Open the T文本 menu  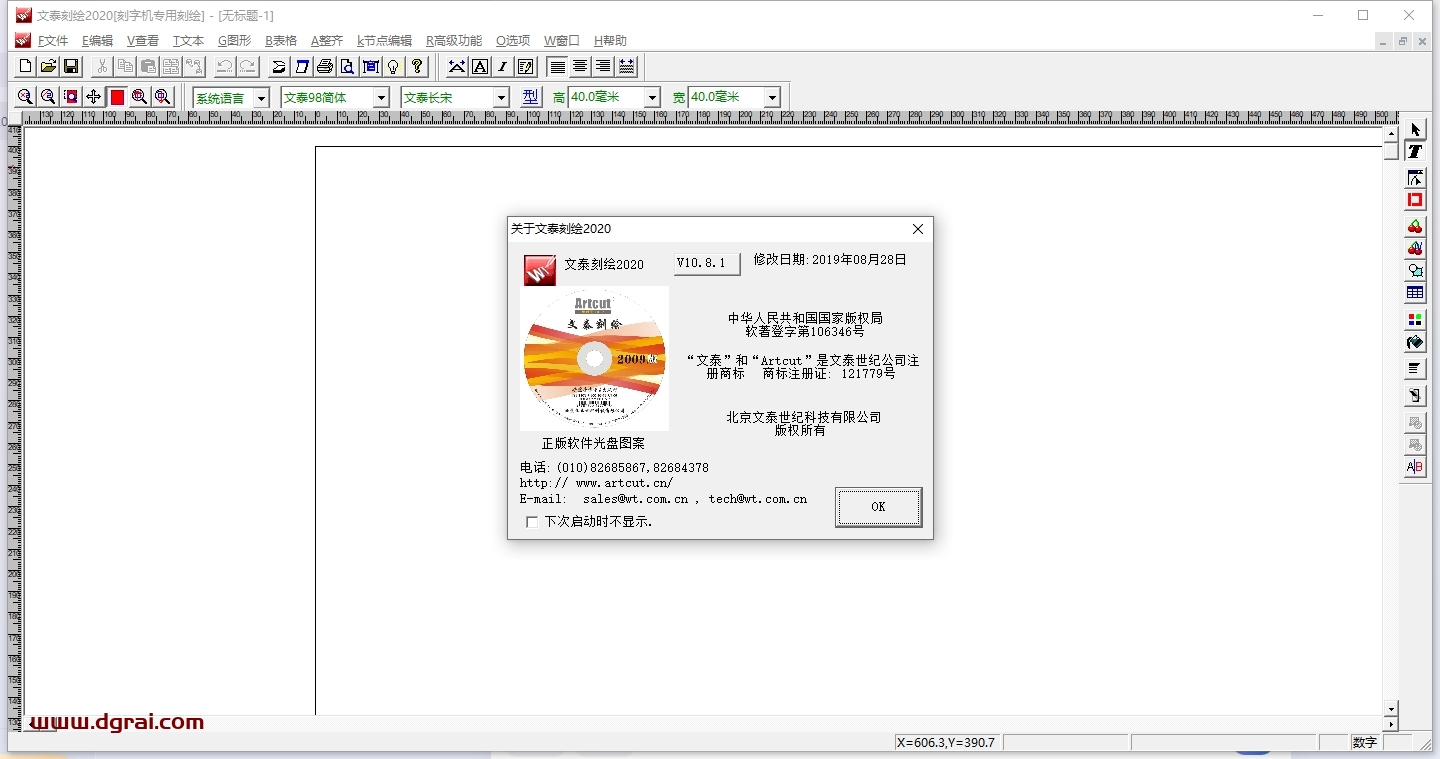(x=188, y=41)
